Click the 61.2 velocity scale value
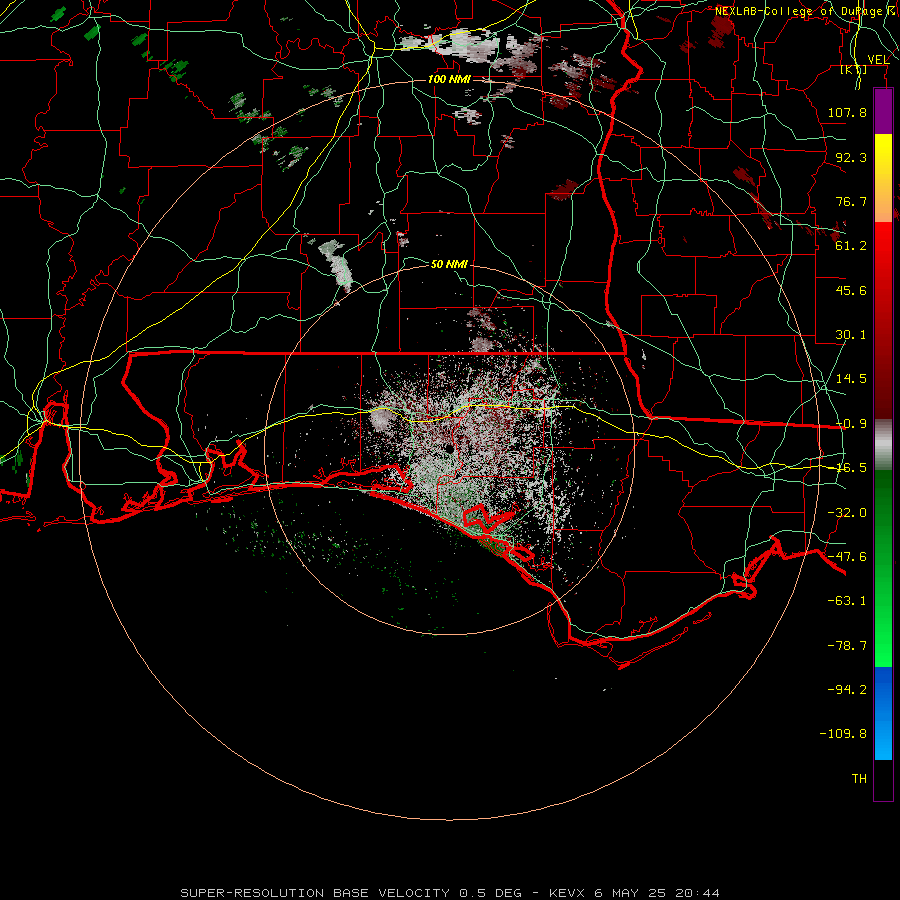 851,246
